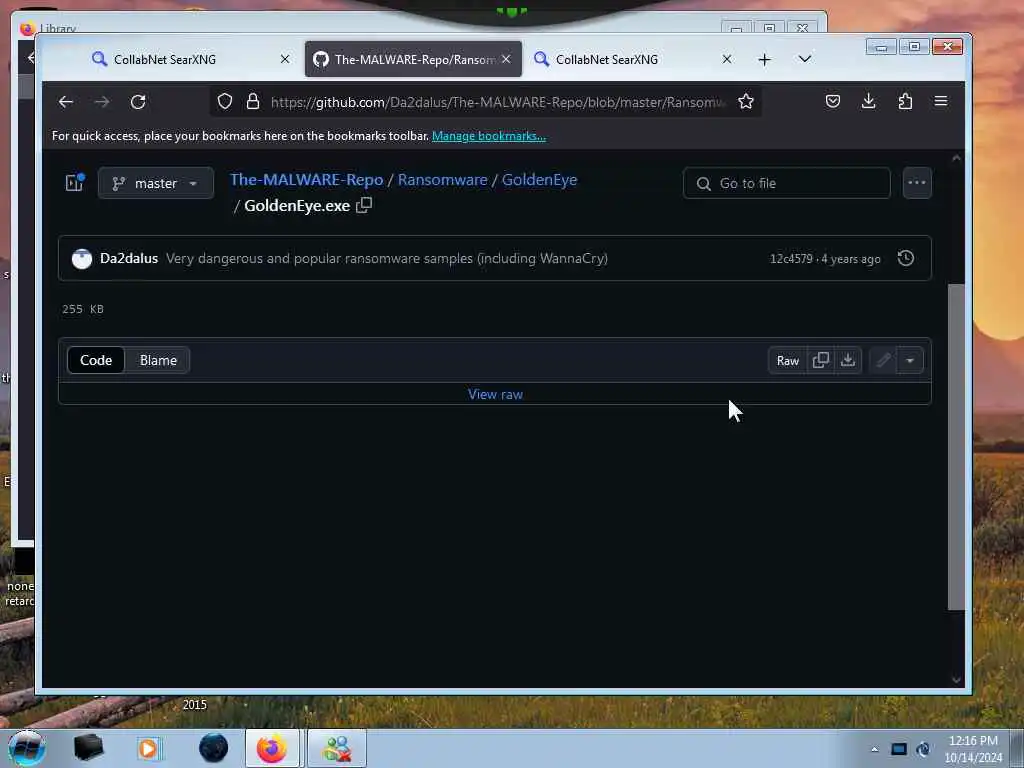
Task: Download raw file icon beside Raw
Action: click(x=848, y=360)
